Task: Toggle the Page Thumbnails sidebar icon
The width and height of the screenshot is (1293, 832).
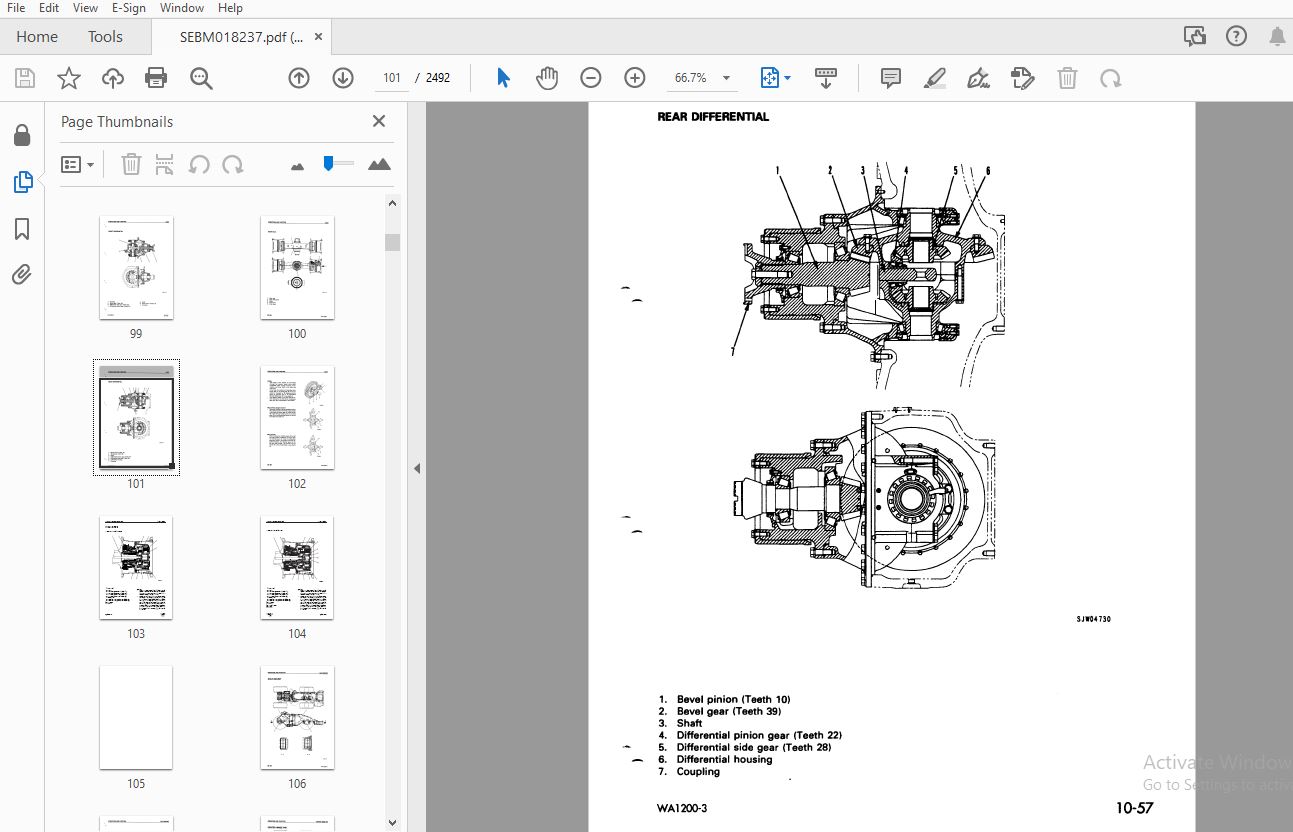Action: tap(22, 182)
